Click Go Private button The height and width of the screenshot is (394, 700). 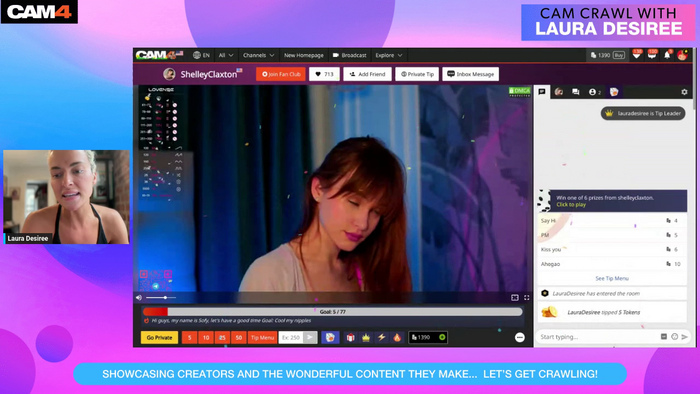[x=159, y=337]
